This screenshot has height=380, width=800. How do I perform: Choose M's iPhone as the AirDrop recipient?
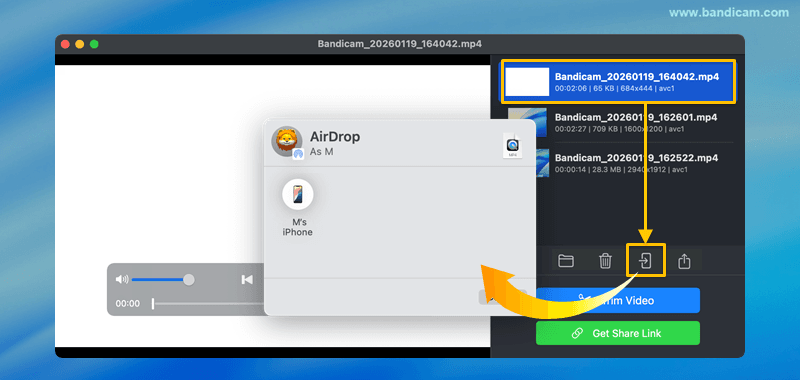coord(298,208)
